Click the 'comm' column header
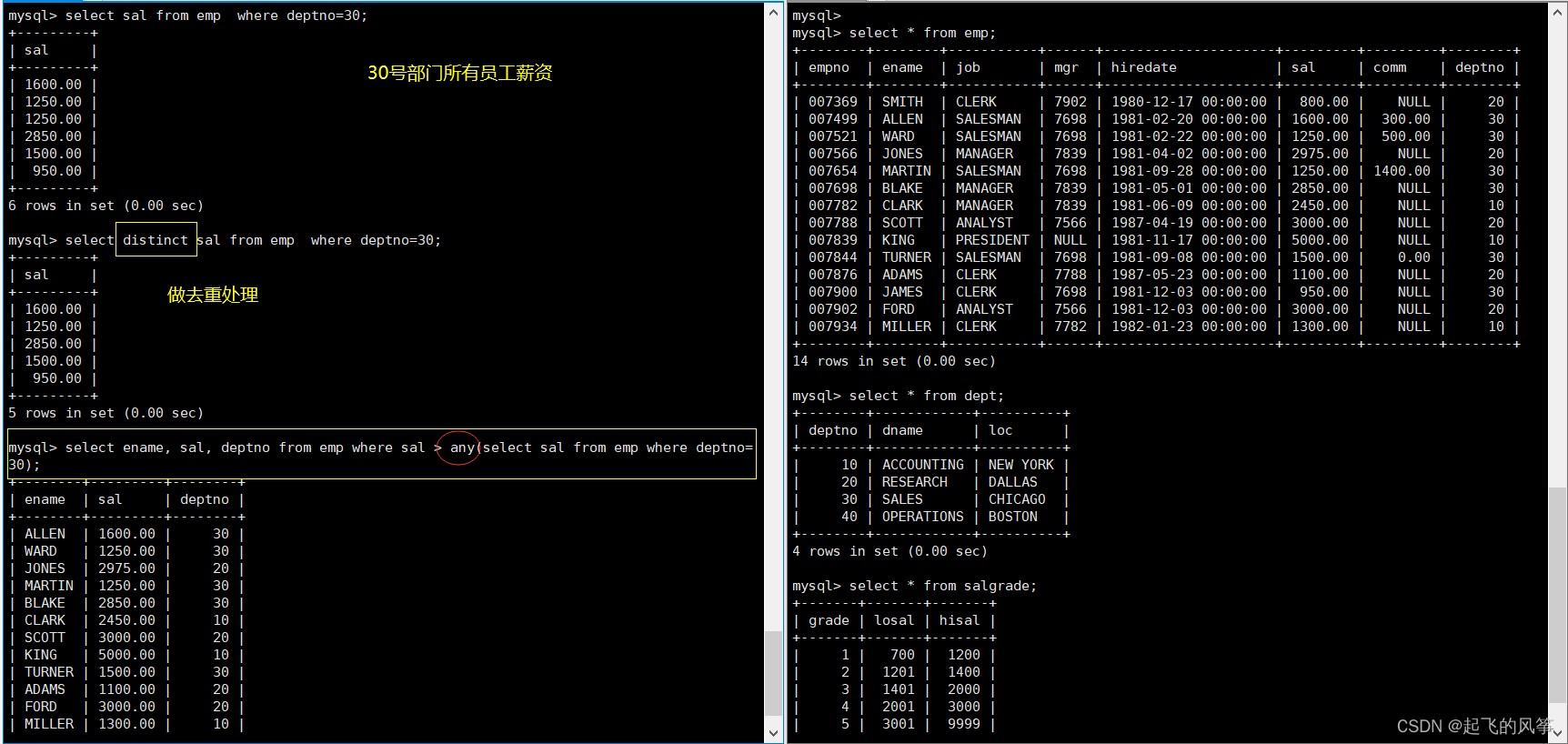This screenshot has width=1568, height=744. 1390,67
